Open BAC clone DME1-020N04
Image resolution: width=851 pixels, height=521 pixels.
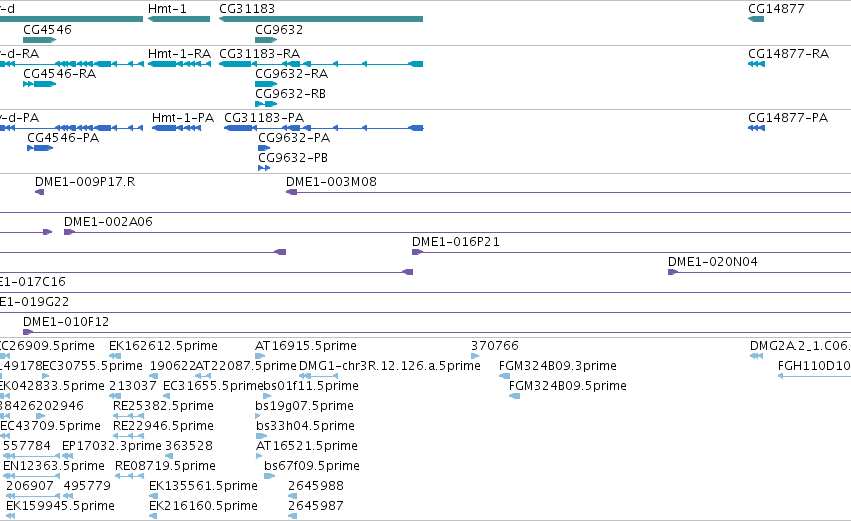pos(713,262)
